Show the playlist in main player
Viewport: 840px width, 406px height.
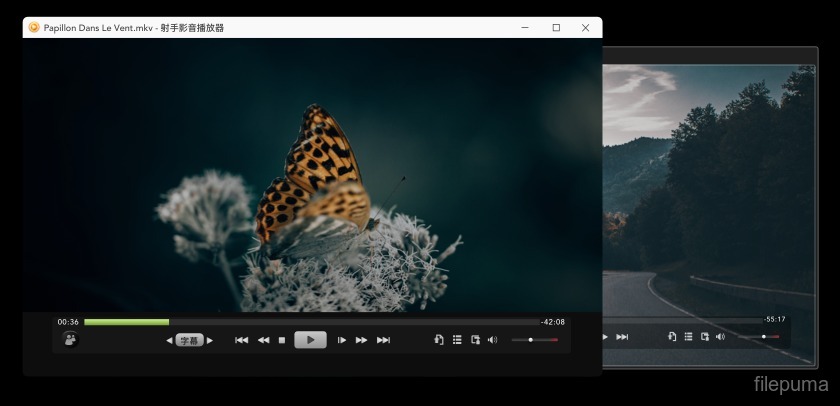click(457, 340)
